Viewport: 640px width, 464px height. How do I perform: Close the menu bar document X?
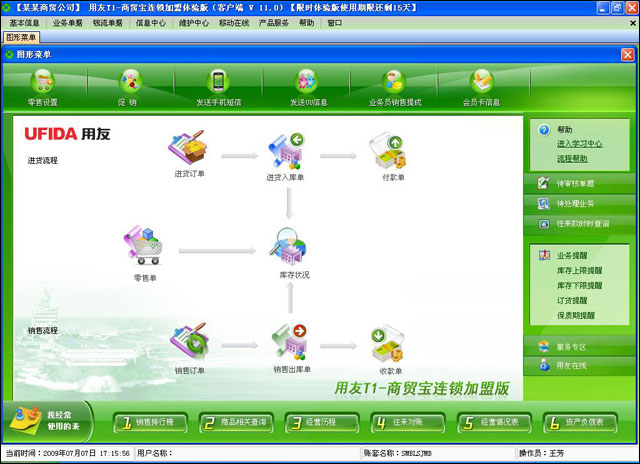coord(633,23)
